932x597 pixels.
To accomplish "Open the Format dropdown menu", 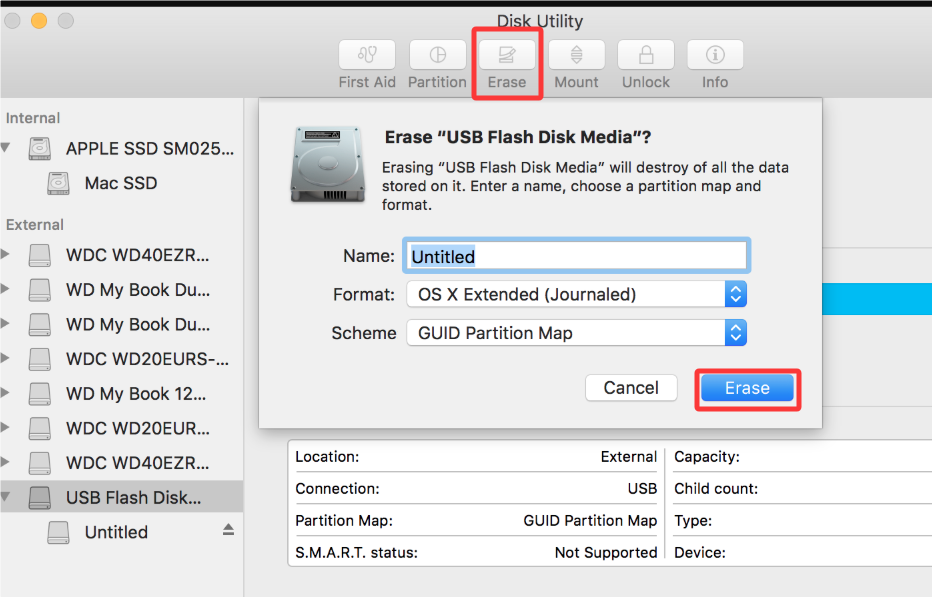I will (577, 294).
